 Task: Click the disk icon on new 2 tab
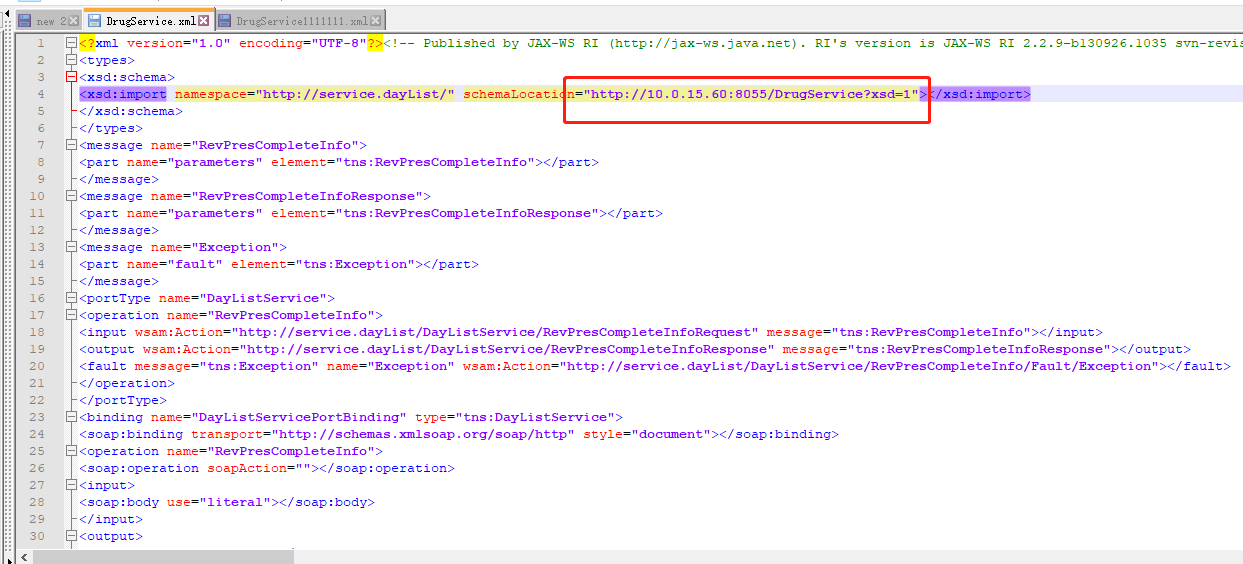[x=25, y=20]
